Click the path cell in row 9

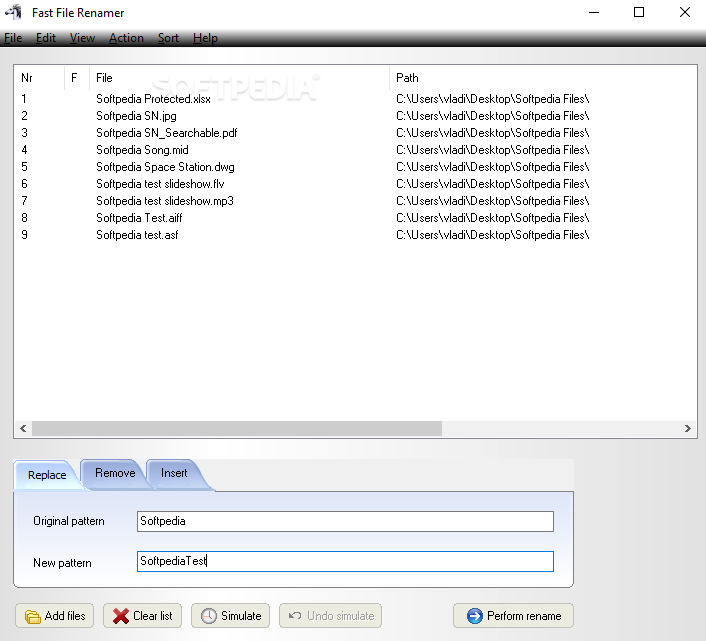[493, 235]
